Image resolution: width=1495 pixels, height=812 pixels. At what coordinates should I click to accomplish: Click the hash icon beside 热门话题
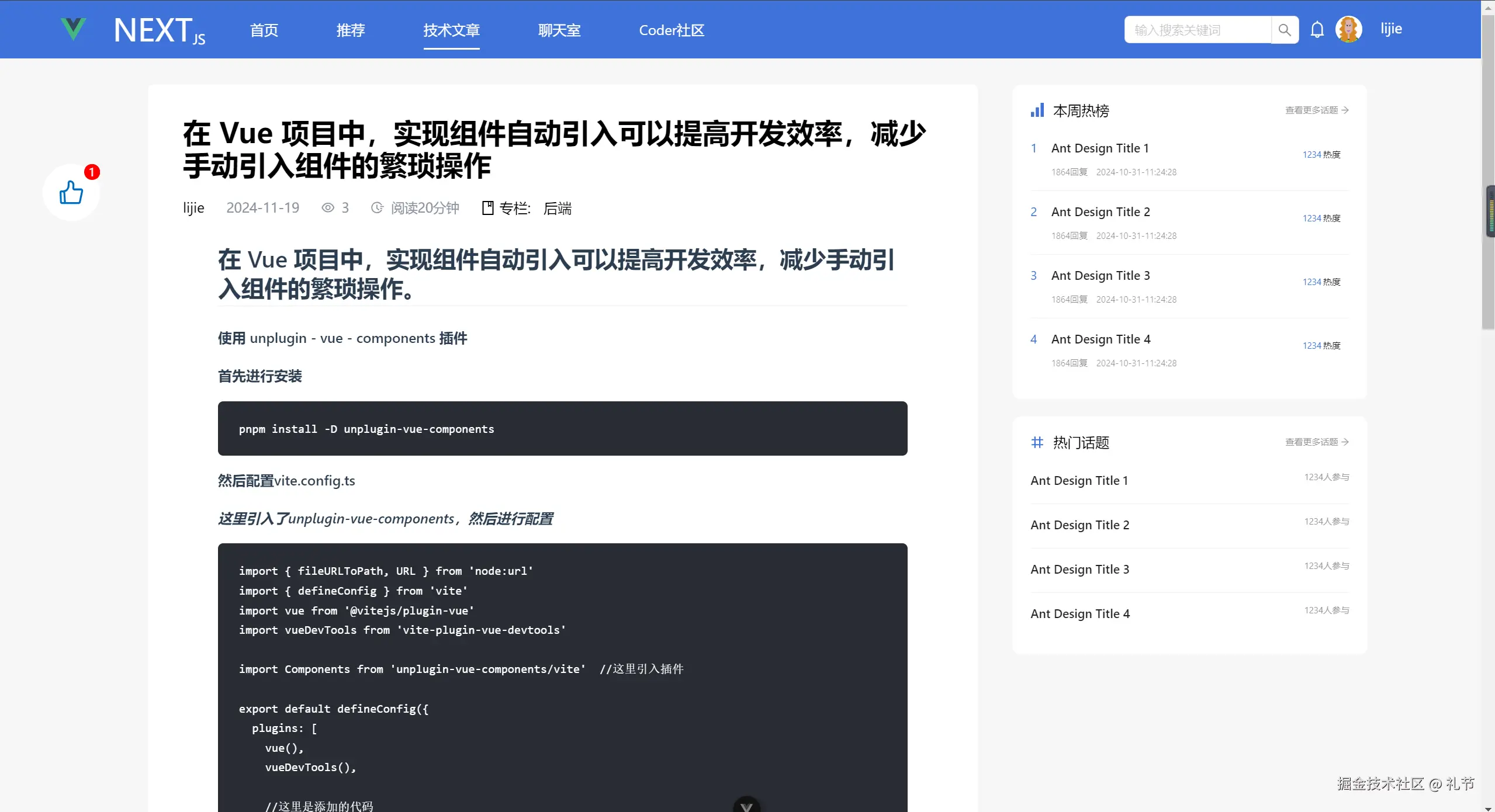tap(1037, 442)
